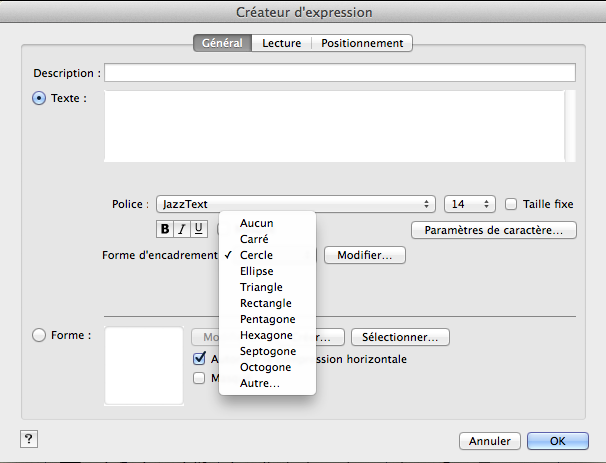606x463 pixels.
Task: Toggle Underline text style button
Action: [199, 229]
